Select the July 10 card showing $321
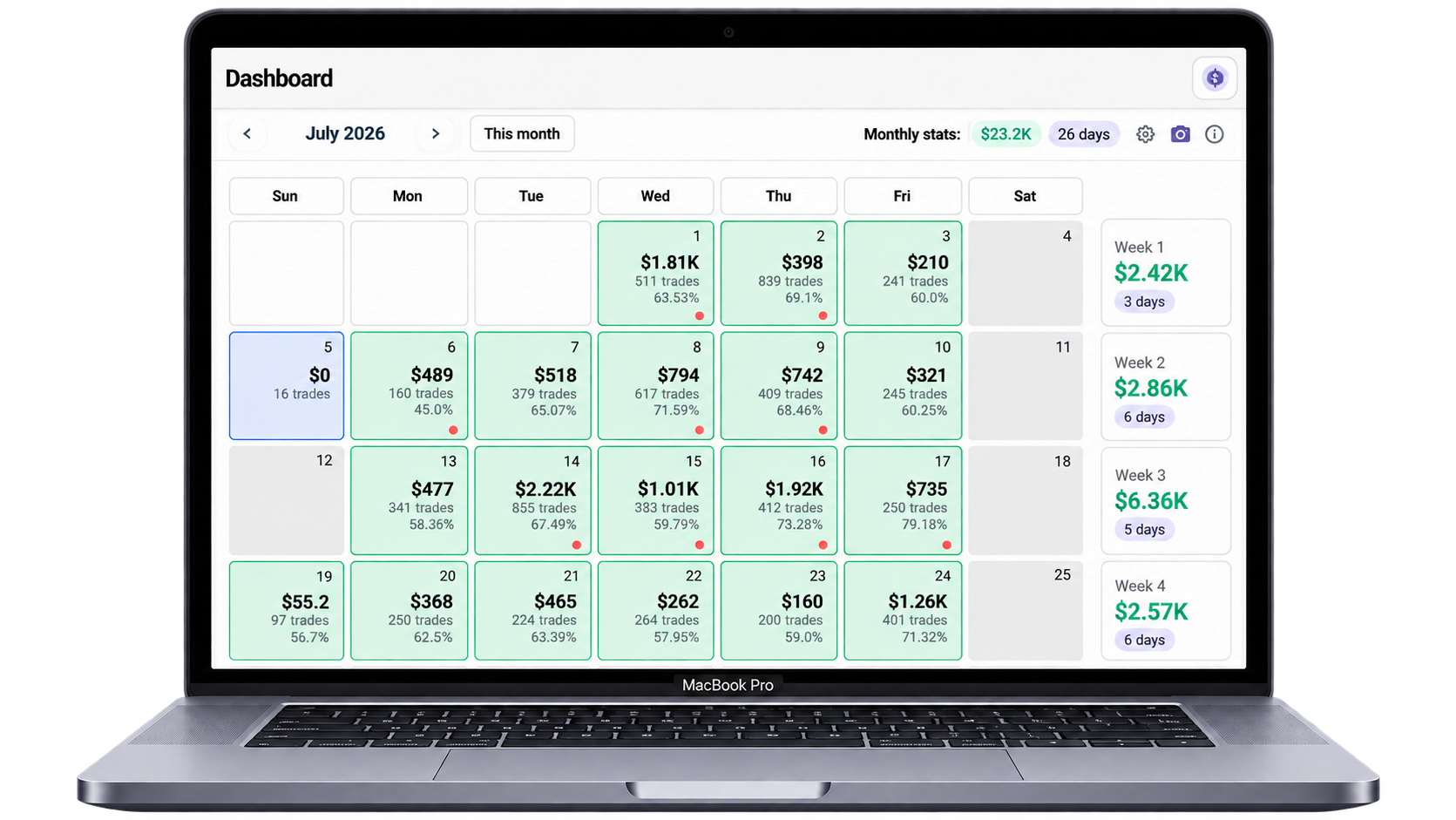Viewport: 1456px width, 820px height. pos(903,385)
